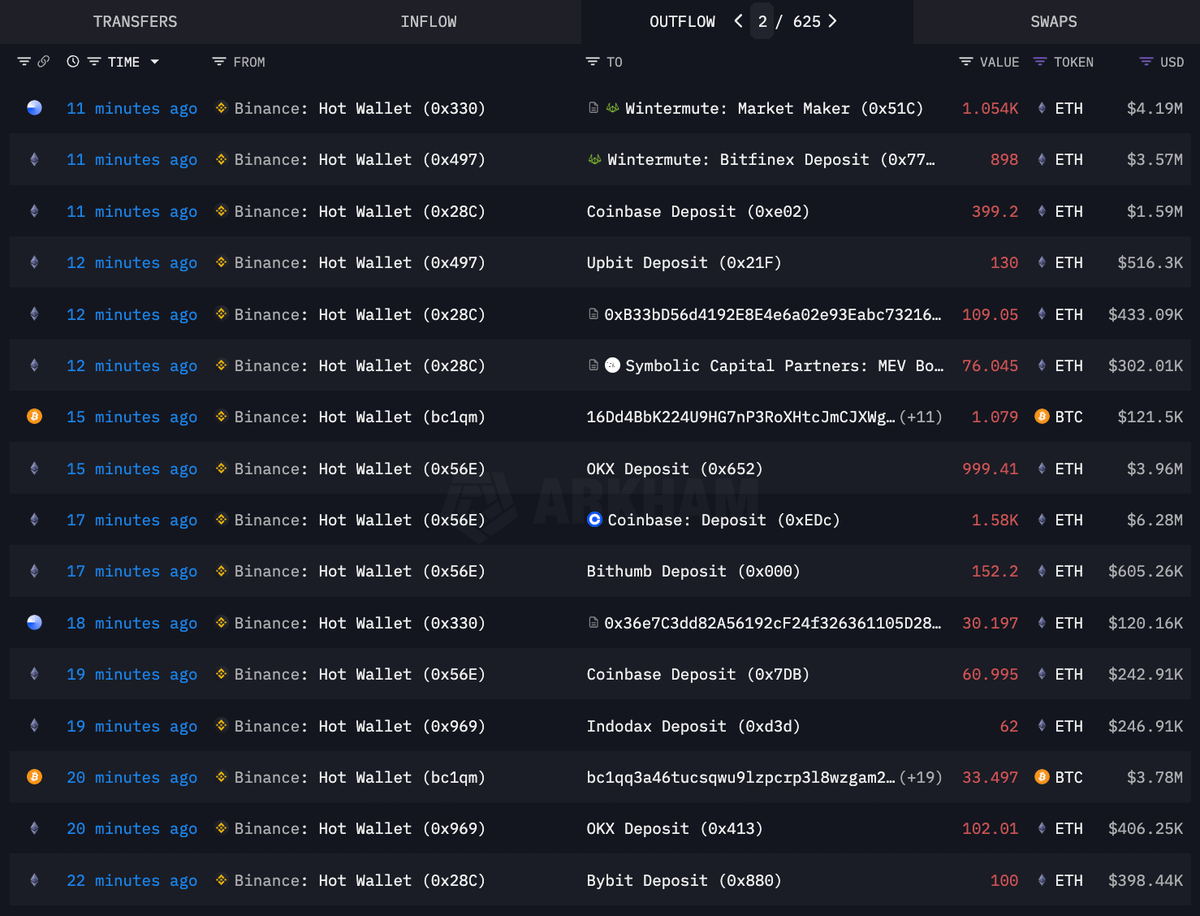Click Binance logo in Wintermute Bitfinex Deposit row
The height and width of the screenshot is (916, 1200).
pos(221,160)
